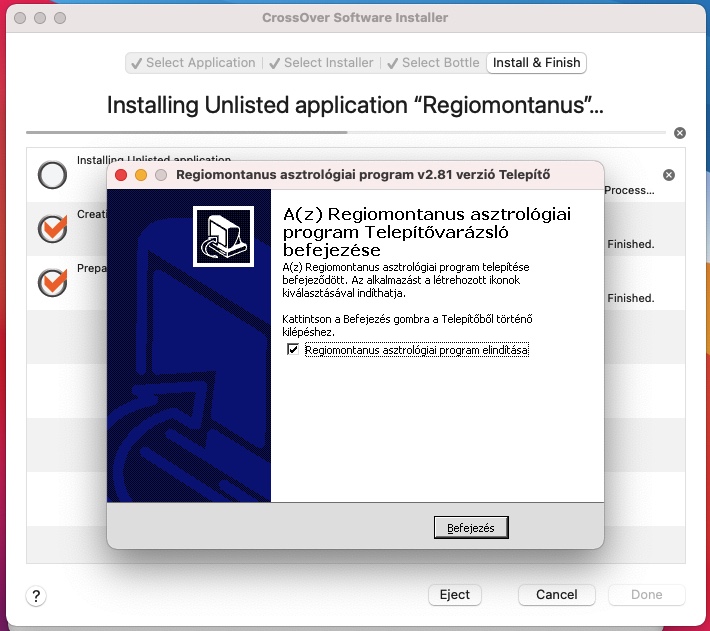Cancel the Installing Unlisted application task X icon
710x631 pixels.
pos(669,175)
